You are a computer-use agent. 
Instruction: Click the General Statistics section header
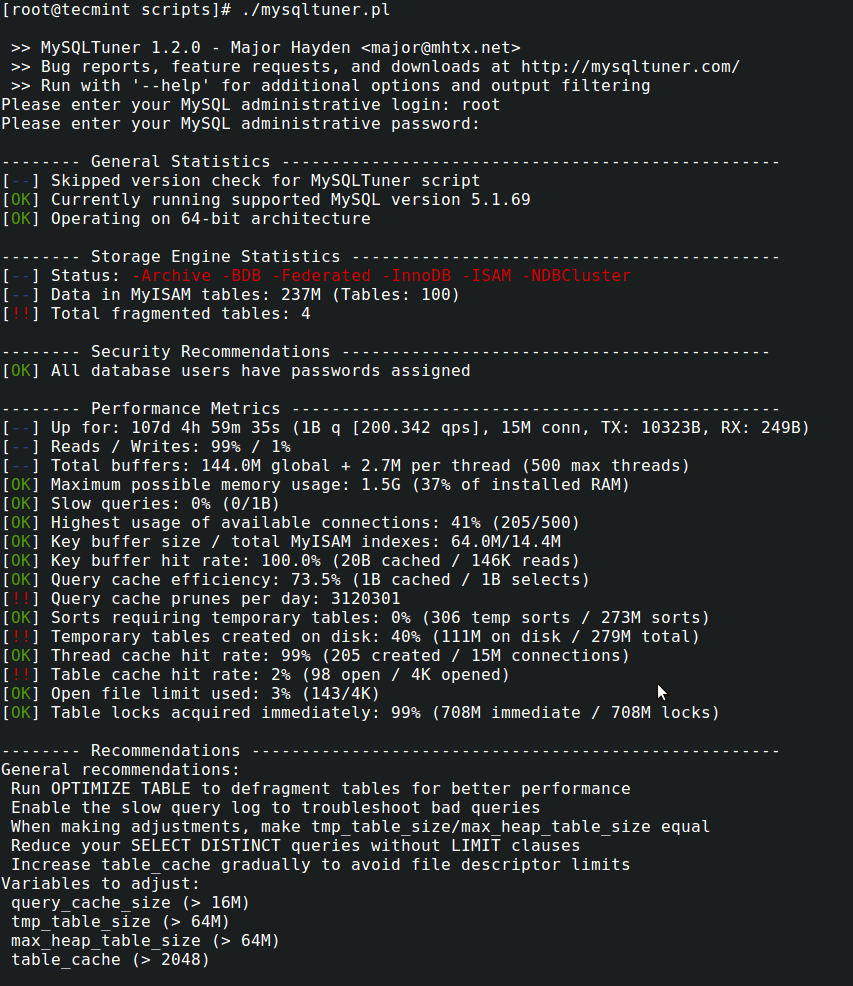click(180, 162)
